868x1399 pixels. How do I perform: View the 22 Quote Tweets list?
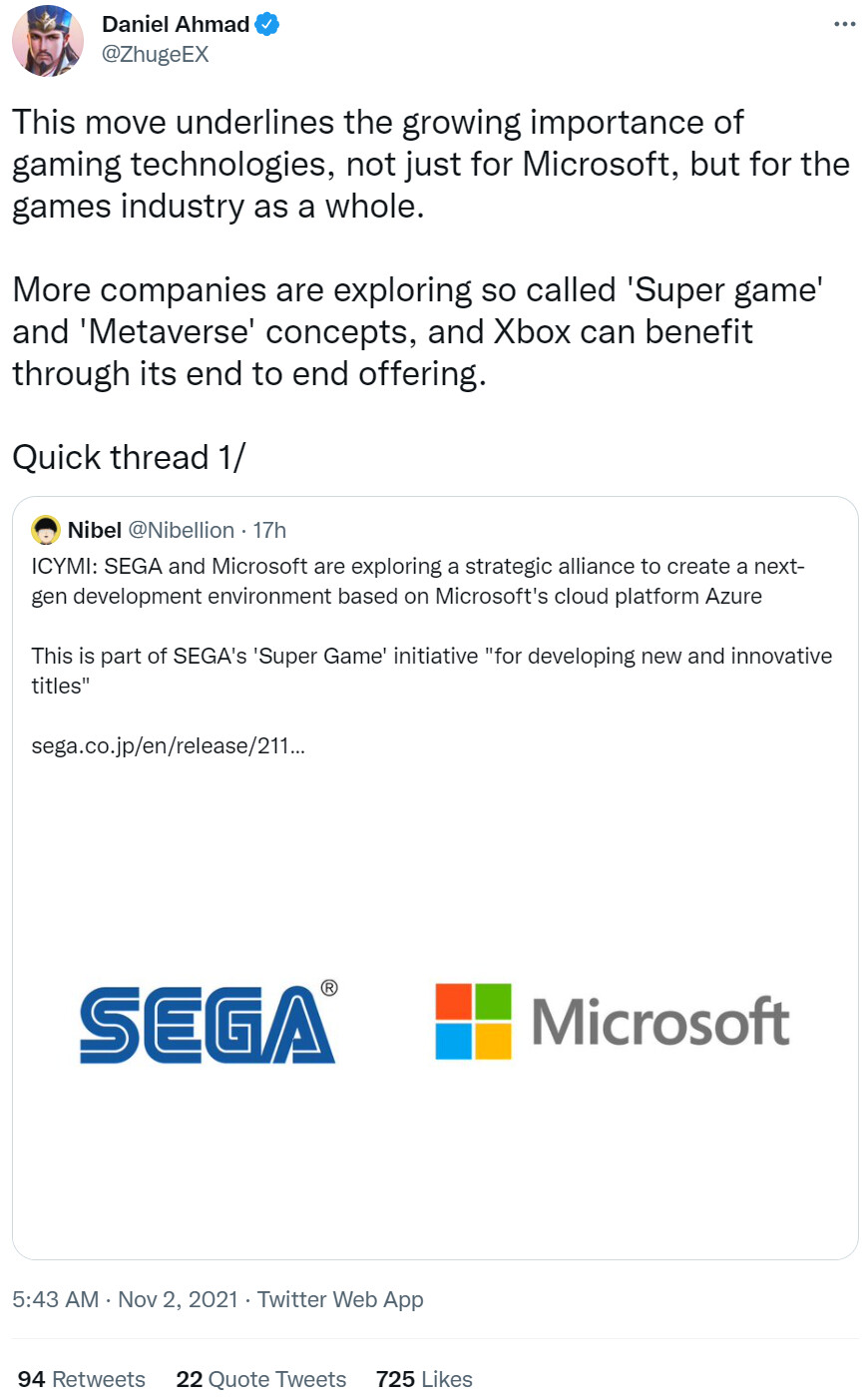point(261,1379)
